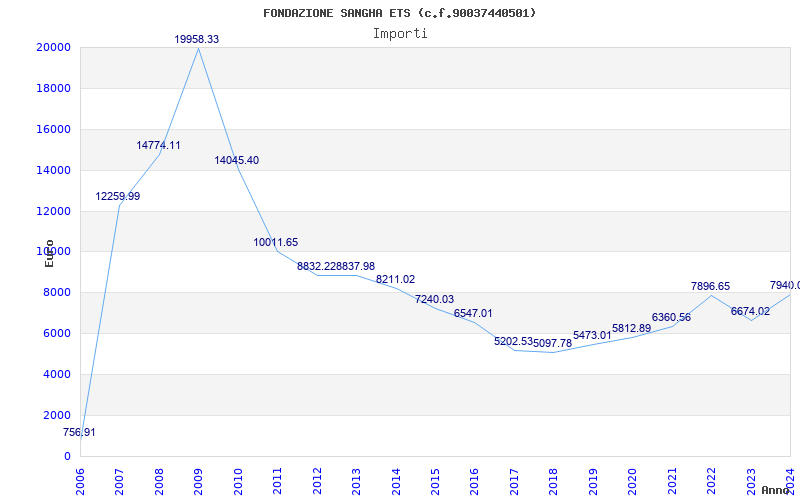Click the Euro y-axis title
The image size is (800, 500).
coord(49,253)
